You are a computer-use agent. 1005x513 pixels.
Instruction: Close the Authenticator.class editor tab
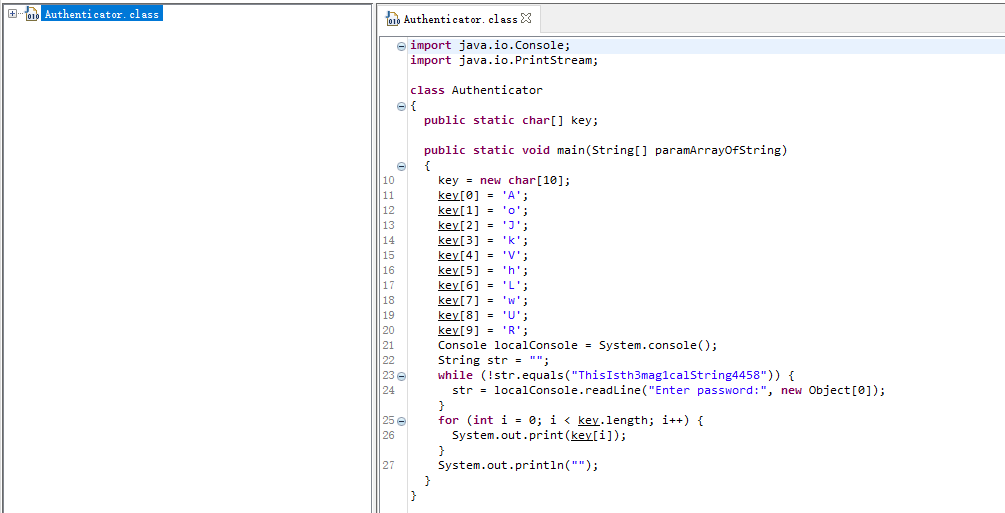coord(527,18)
